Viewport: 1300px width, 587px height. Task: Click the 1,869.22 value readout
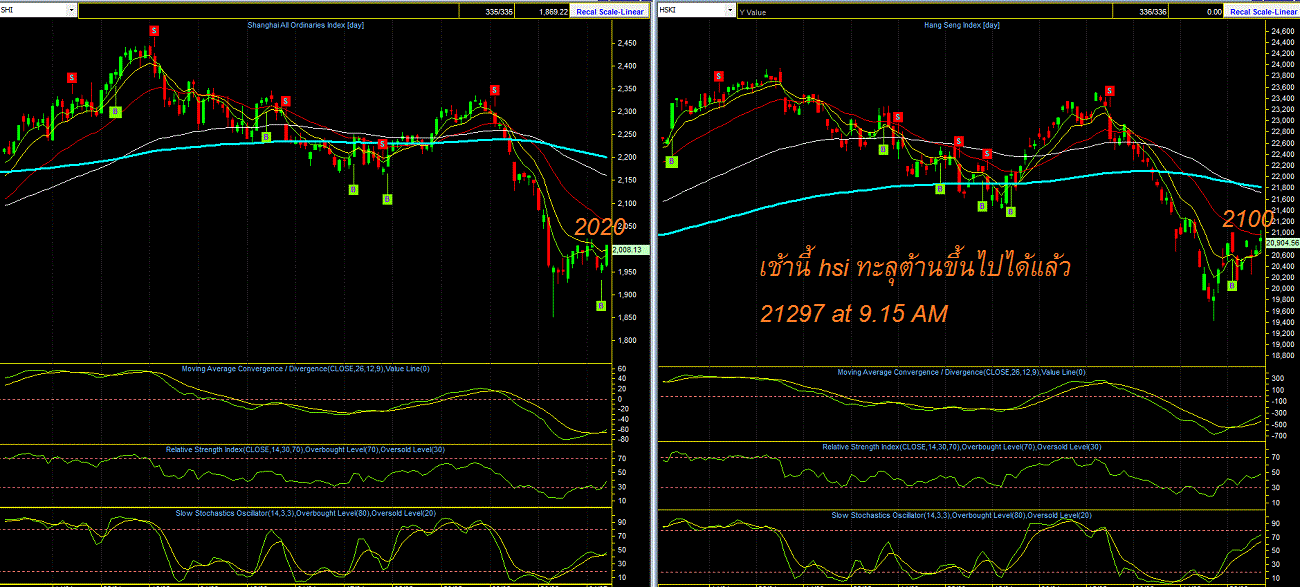543,11
